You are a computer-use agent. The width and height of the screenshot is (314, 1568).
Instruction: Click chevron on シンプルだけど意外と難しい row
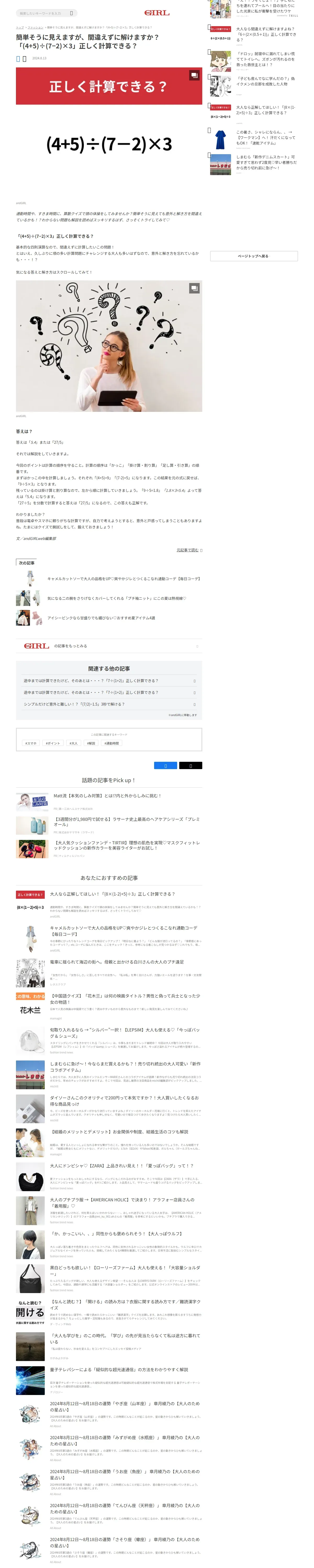point(194,704)
